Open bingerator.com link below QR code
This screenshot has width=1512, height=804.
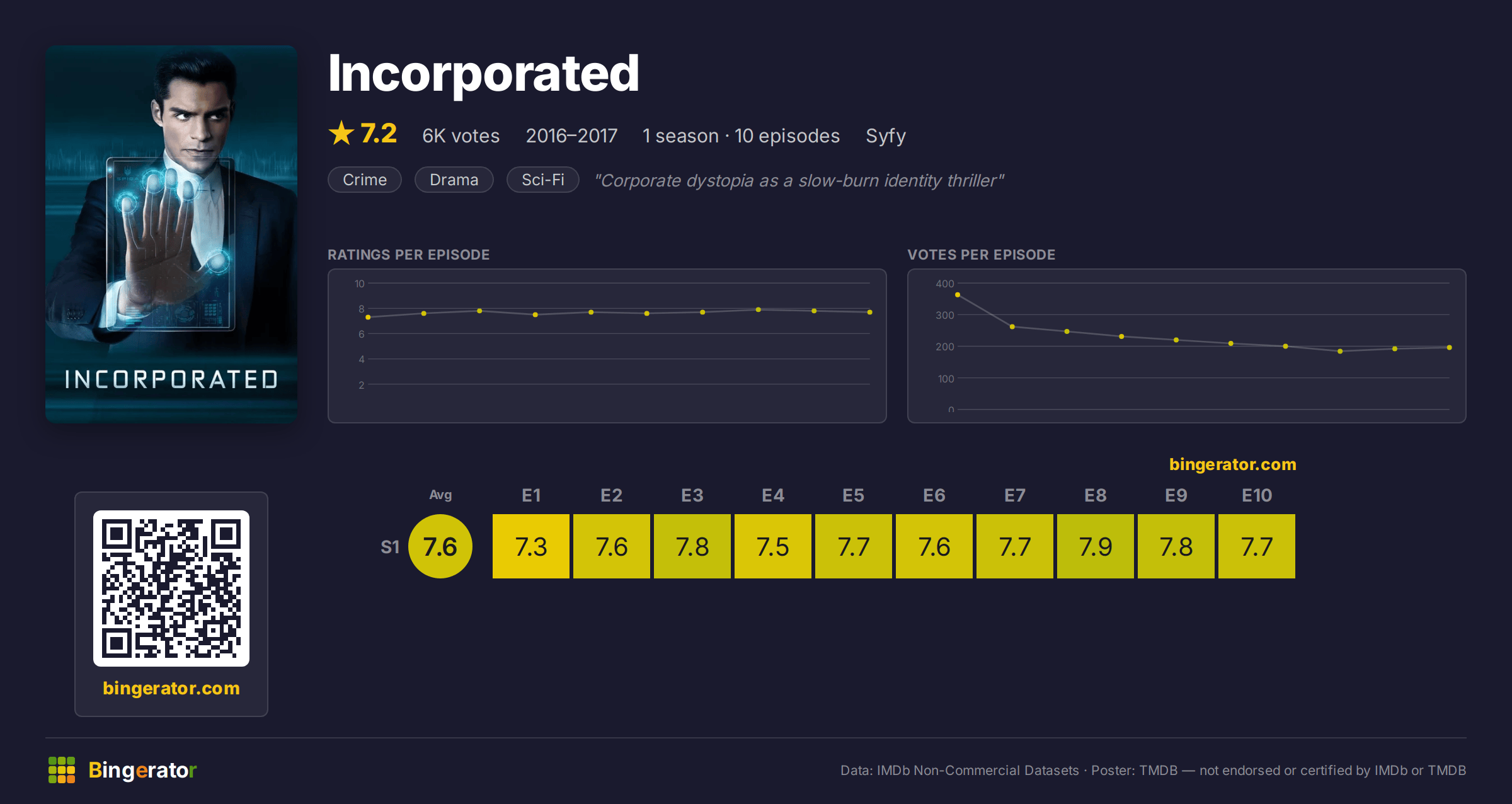click(171, 688)
